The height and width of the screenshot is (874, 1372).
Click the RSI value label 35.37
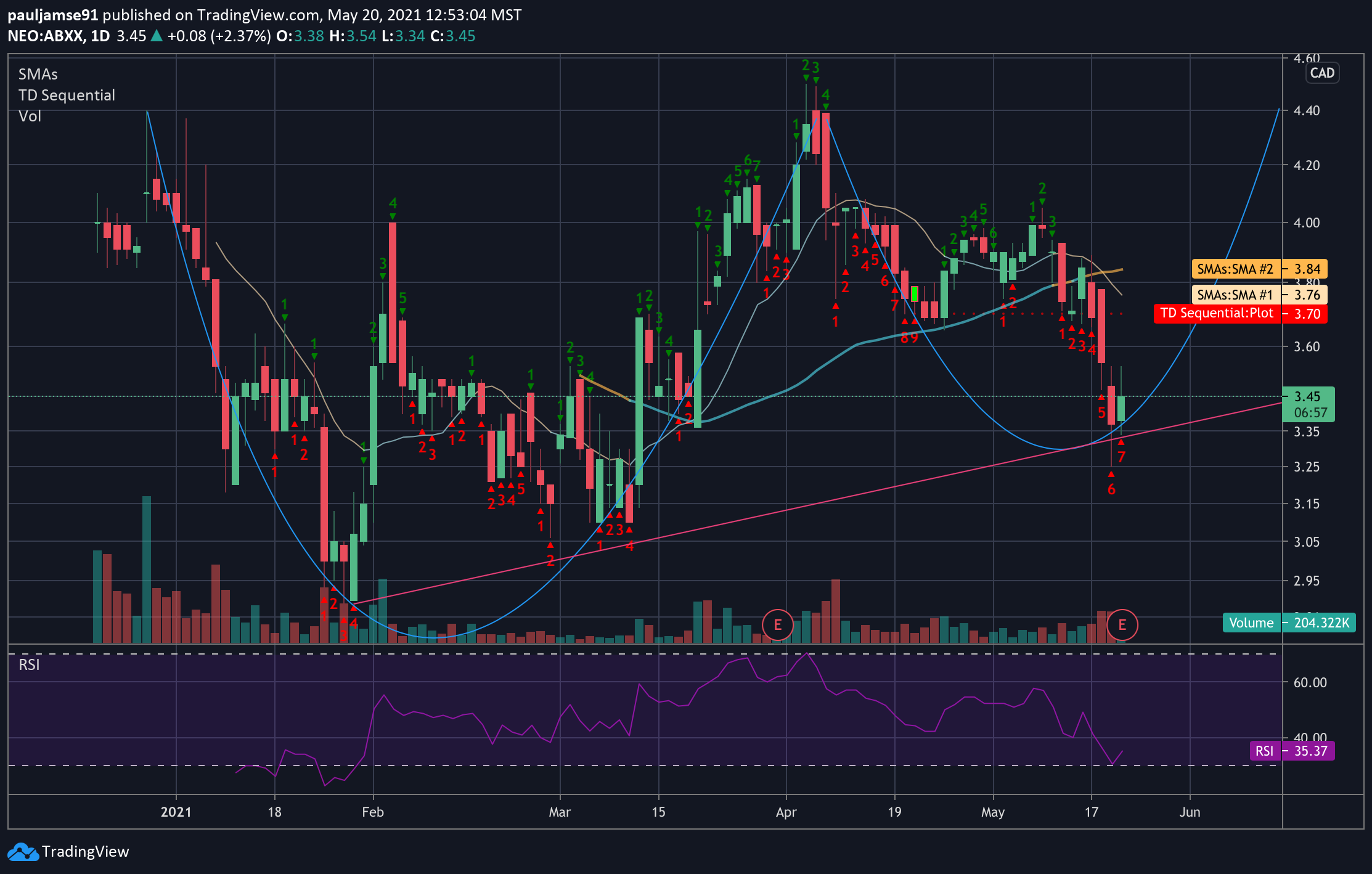coord(1292,751)
